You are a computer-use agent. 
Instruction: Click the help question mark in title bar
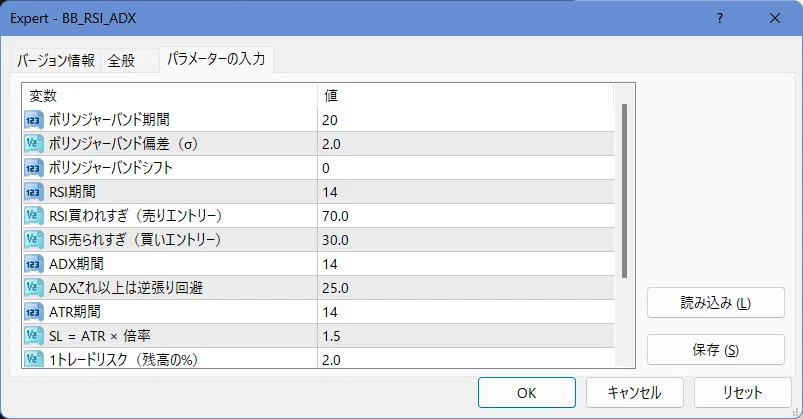coord(720,18)
